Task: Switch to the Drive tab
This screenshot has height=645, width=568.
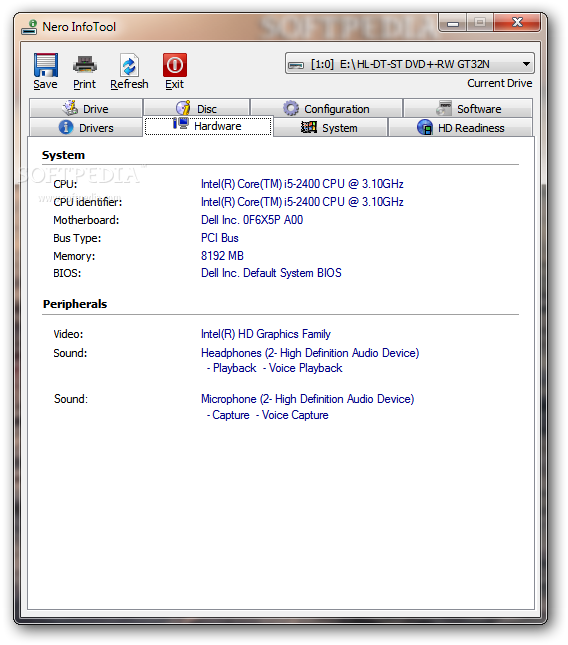Action: coord(86,109)
